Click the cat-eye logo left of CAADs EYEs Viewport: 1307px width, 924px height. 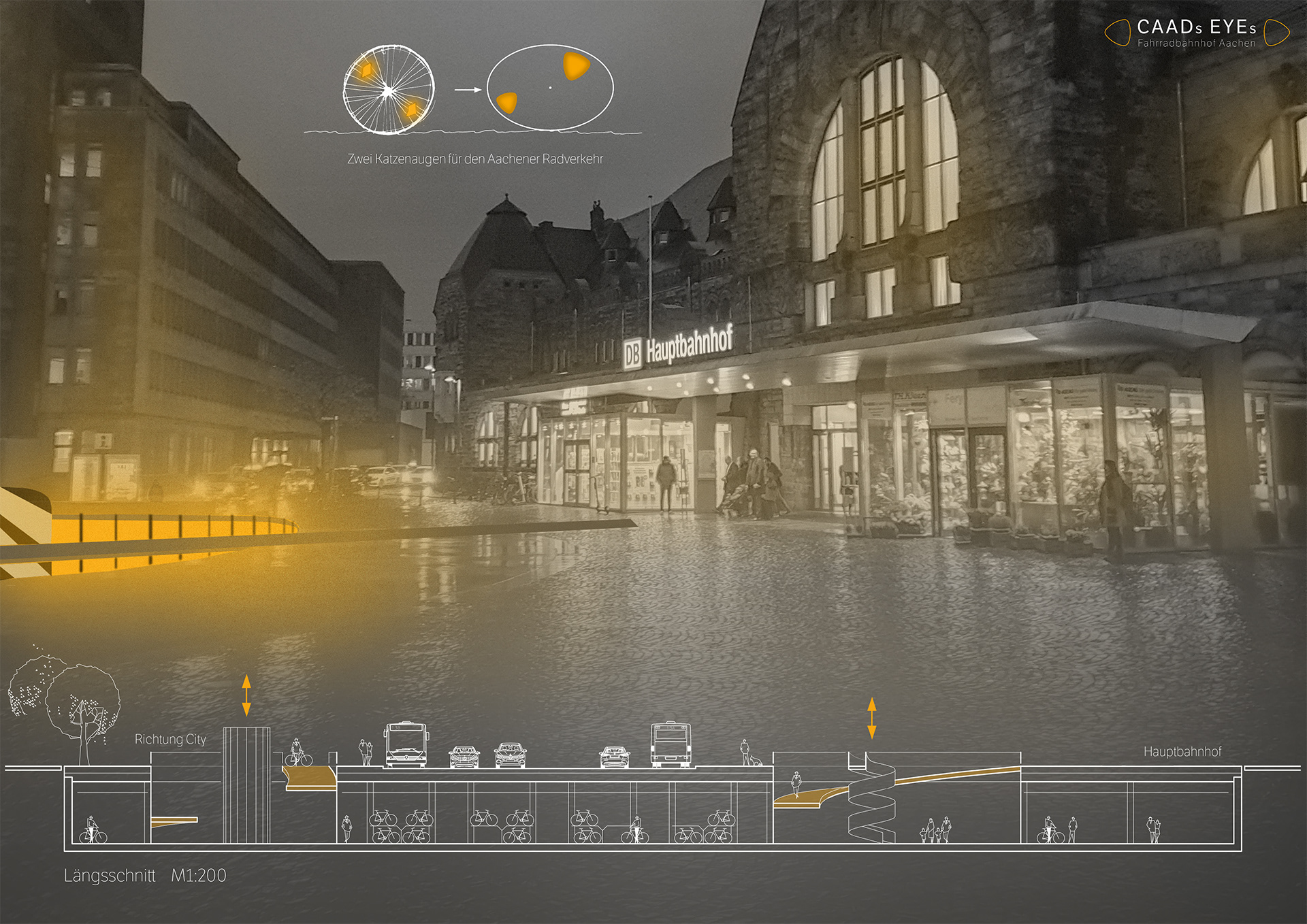(1117, 33)
